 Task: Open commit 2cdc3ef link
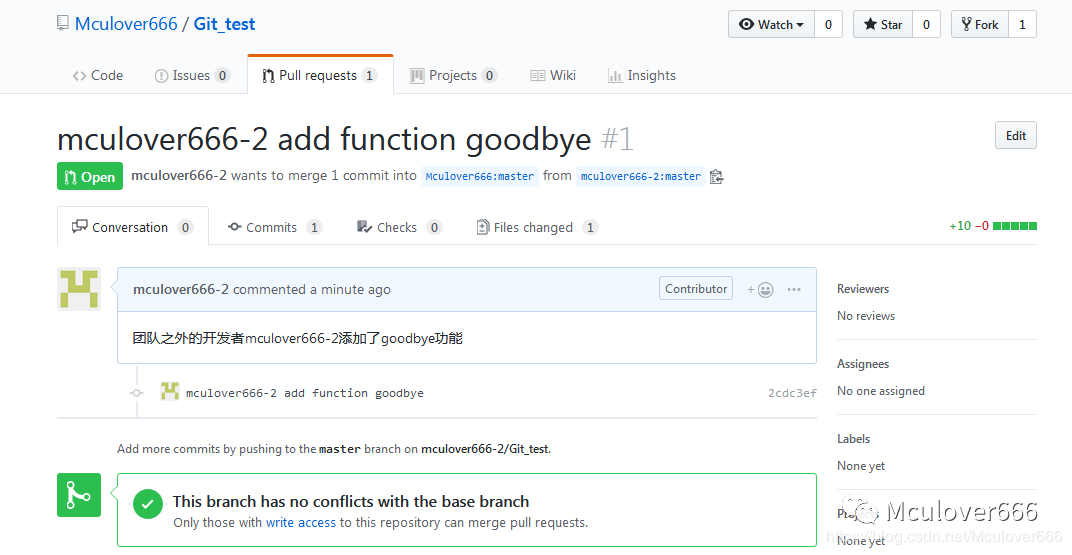coord(792,393)
